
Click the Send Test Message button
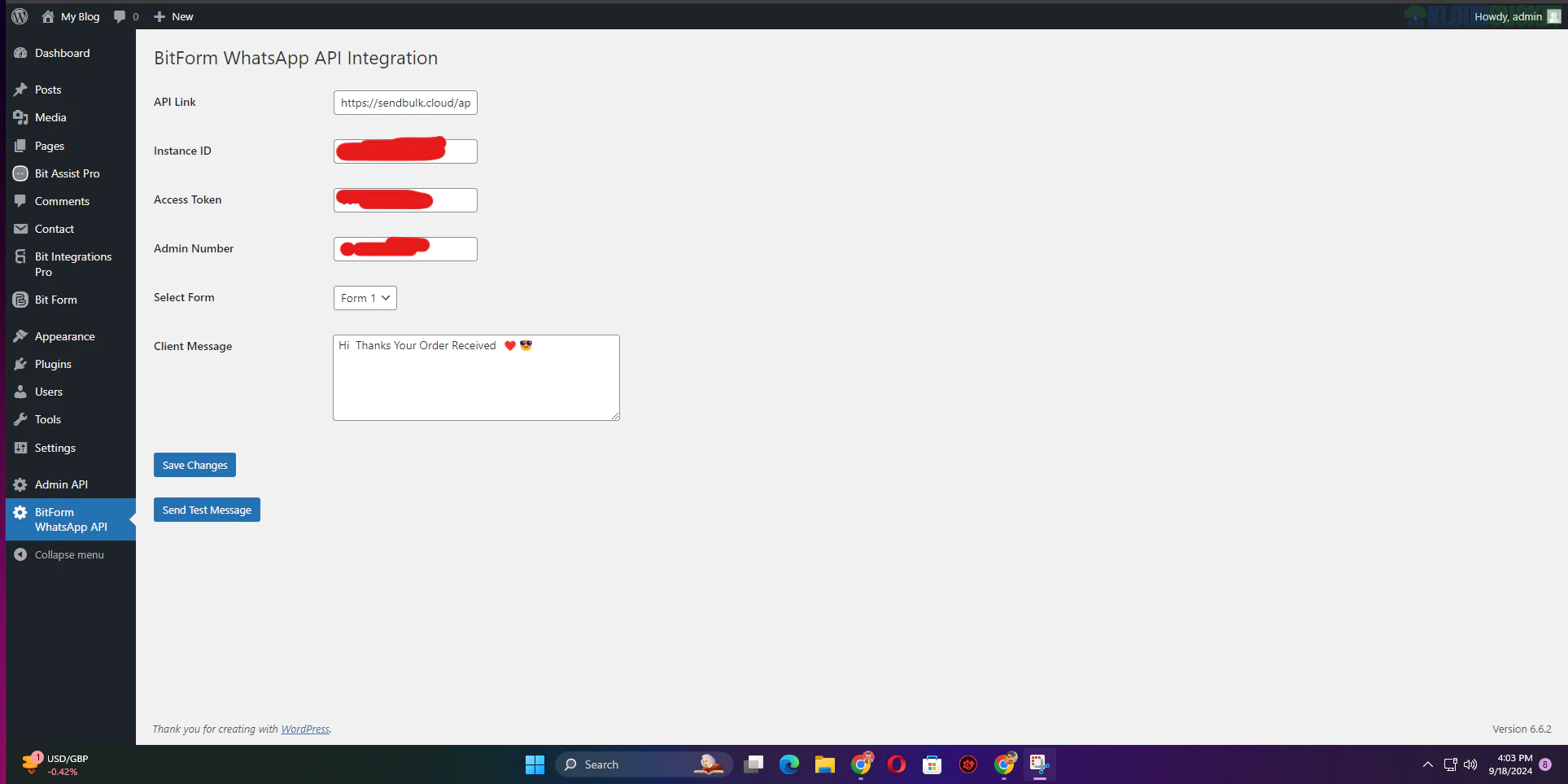tap(207, 510)
